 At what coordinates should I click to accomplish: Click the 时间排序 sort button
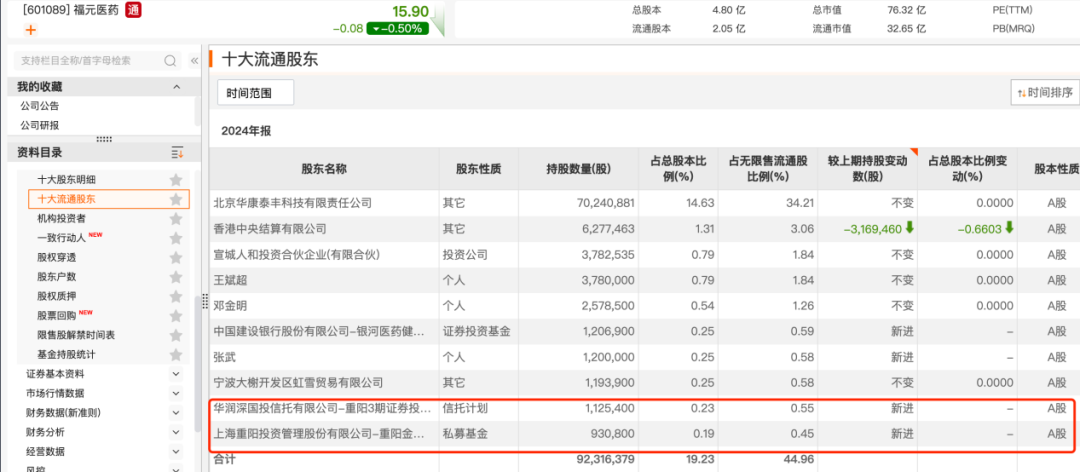(1045, 92)
